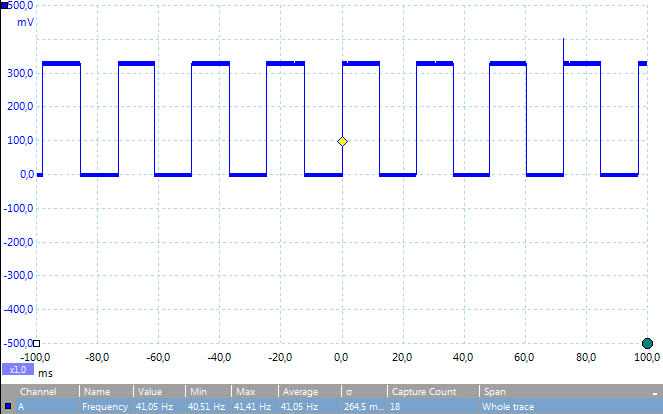Select the Average column header
663x414 pixels.
[x=300, y=392]
